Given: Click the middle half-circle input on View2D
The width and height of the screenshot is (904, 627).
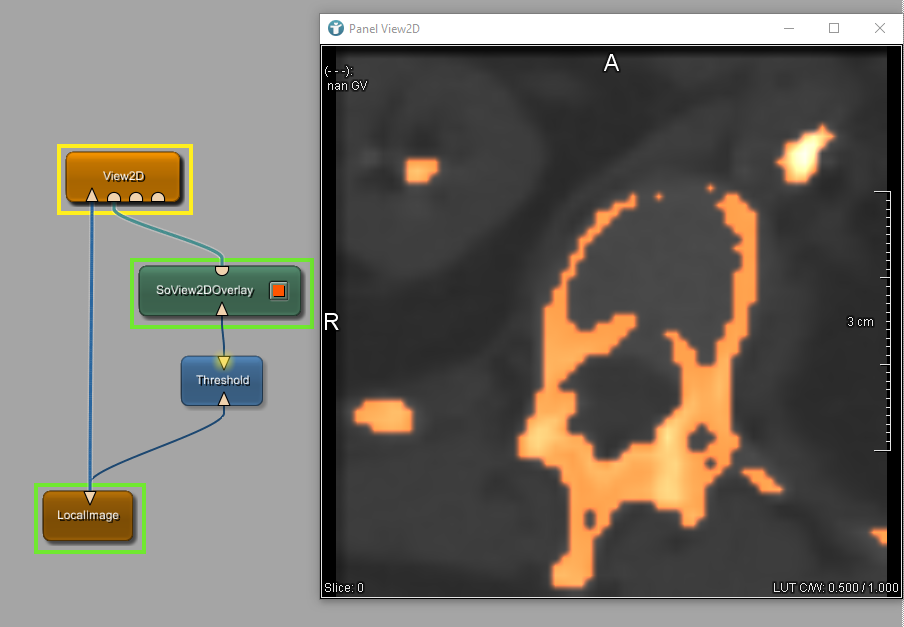Looking at the screenshot, I should point(136,197).
